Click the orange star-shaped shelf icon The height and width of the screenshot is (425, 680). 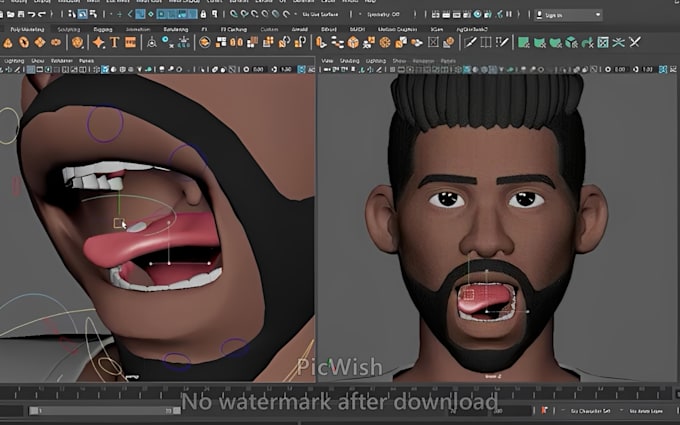pyautogui.click(x=98, y=42)
